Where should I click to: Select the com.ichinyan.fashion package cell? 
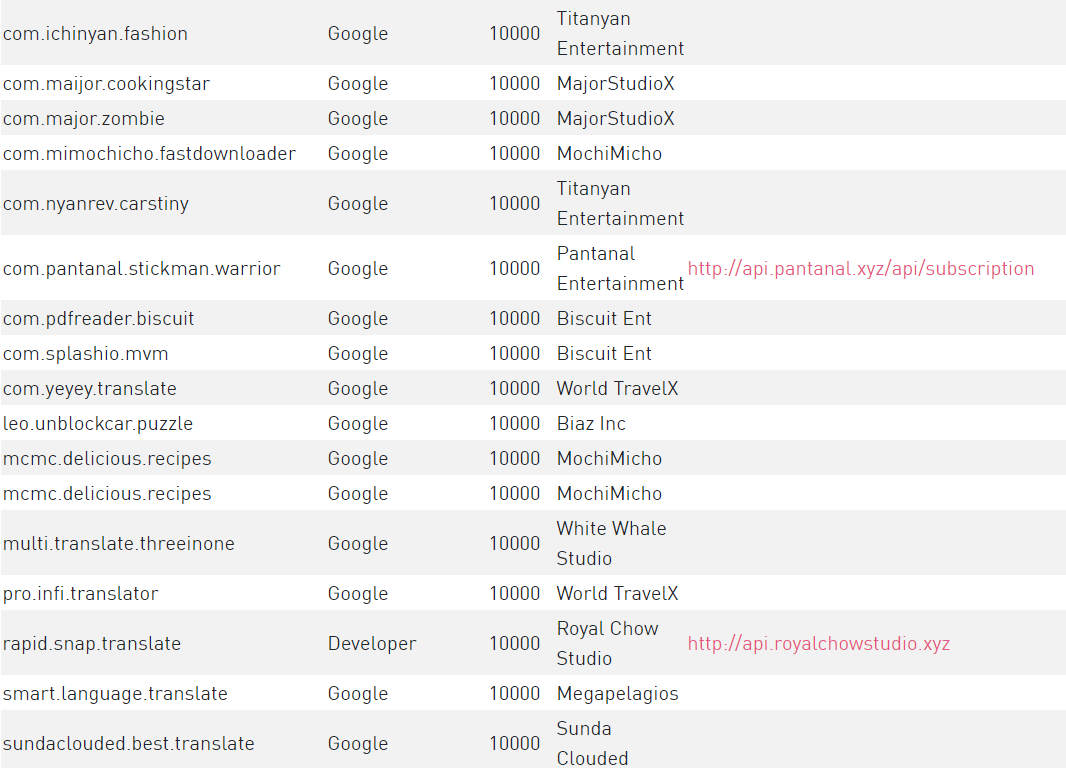click(x=95, y=33)
